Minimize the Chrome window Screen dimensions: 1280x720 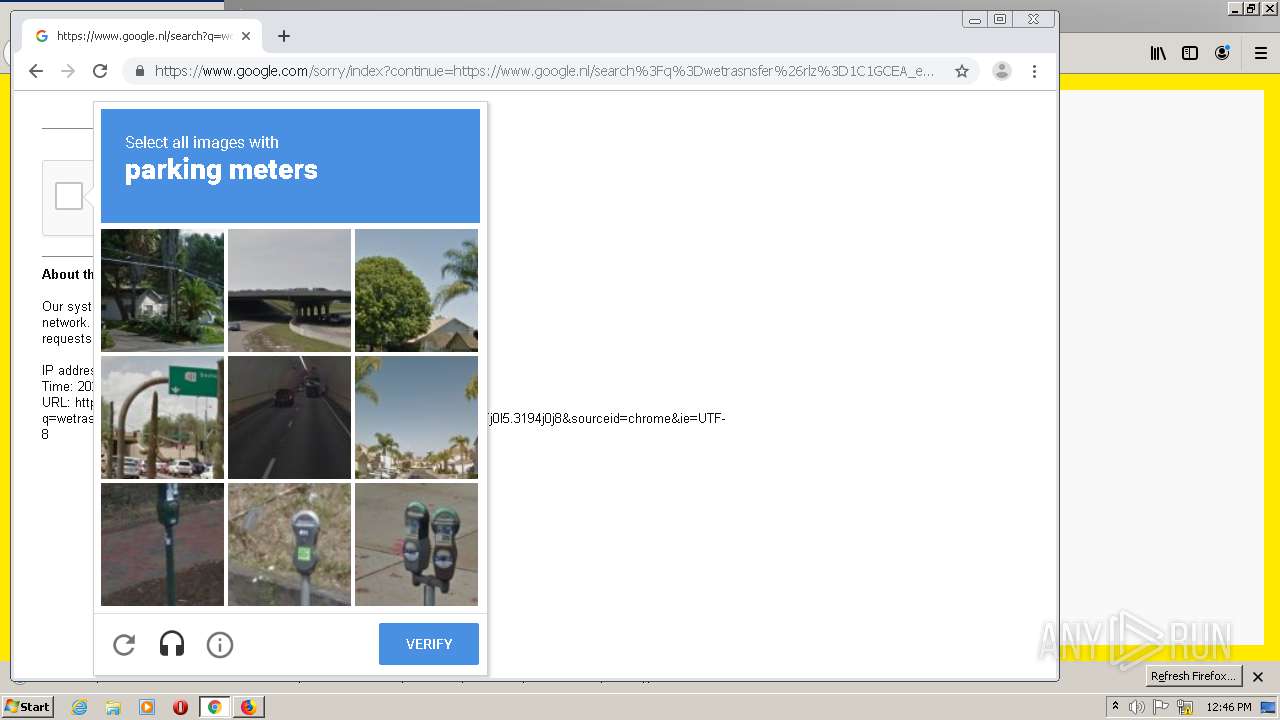click(x=975, y=19)
